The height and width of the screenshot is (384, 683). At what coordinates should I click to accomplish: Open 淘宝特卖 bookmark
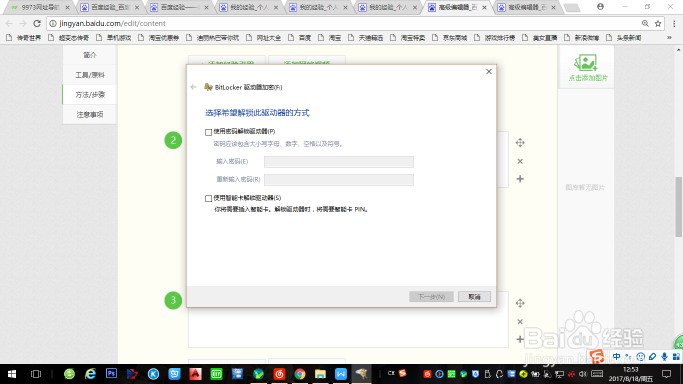point(407,38)
